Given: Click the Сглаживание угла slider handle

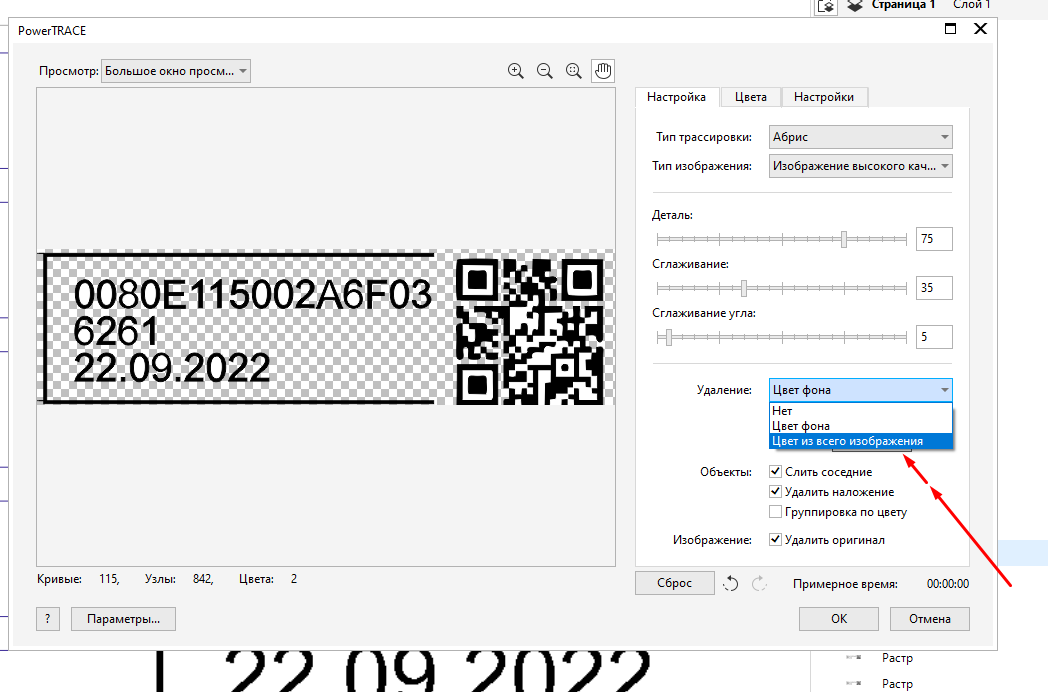Looking at the screenshot, I should click(668, 337).
